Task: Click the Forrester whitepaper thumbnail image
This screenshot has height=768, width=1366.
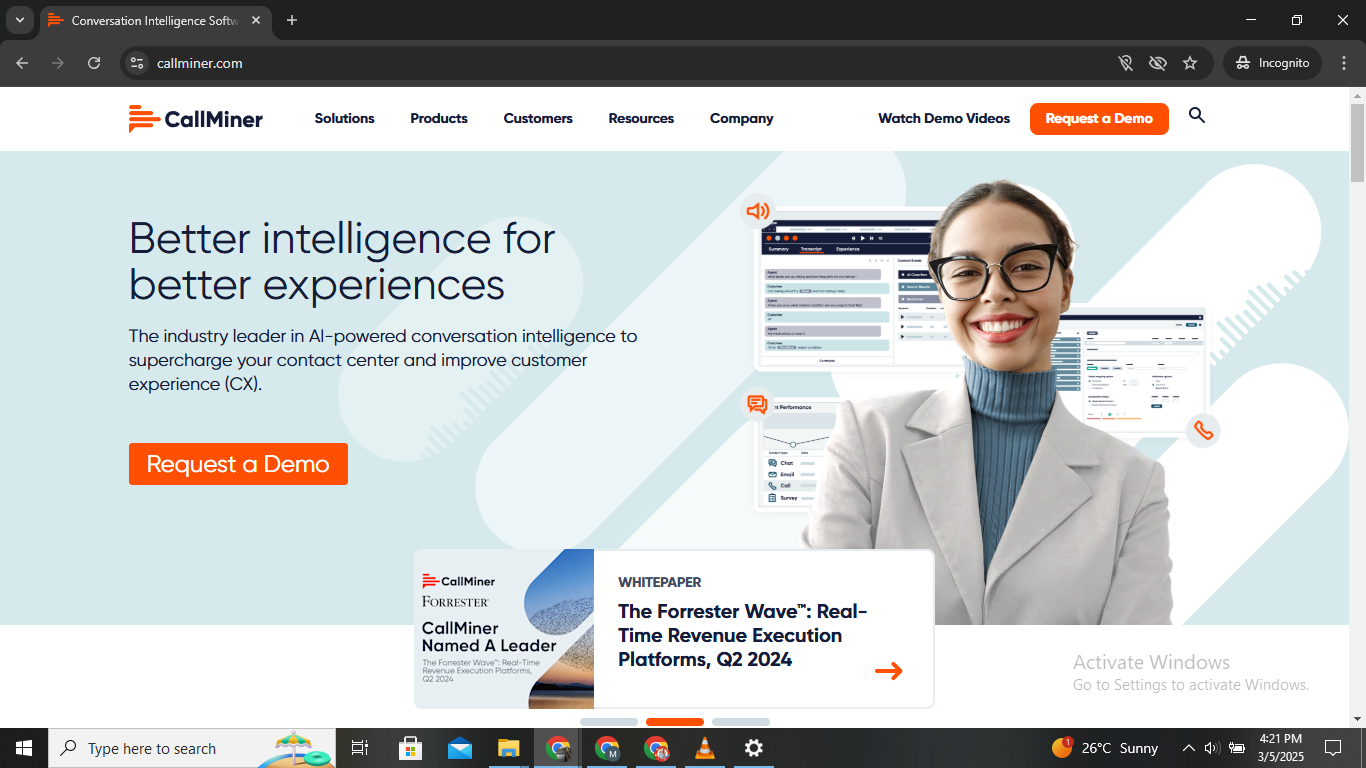Action: [x=504, y=629]
